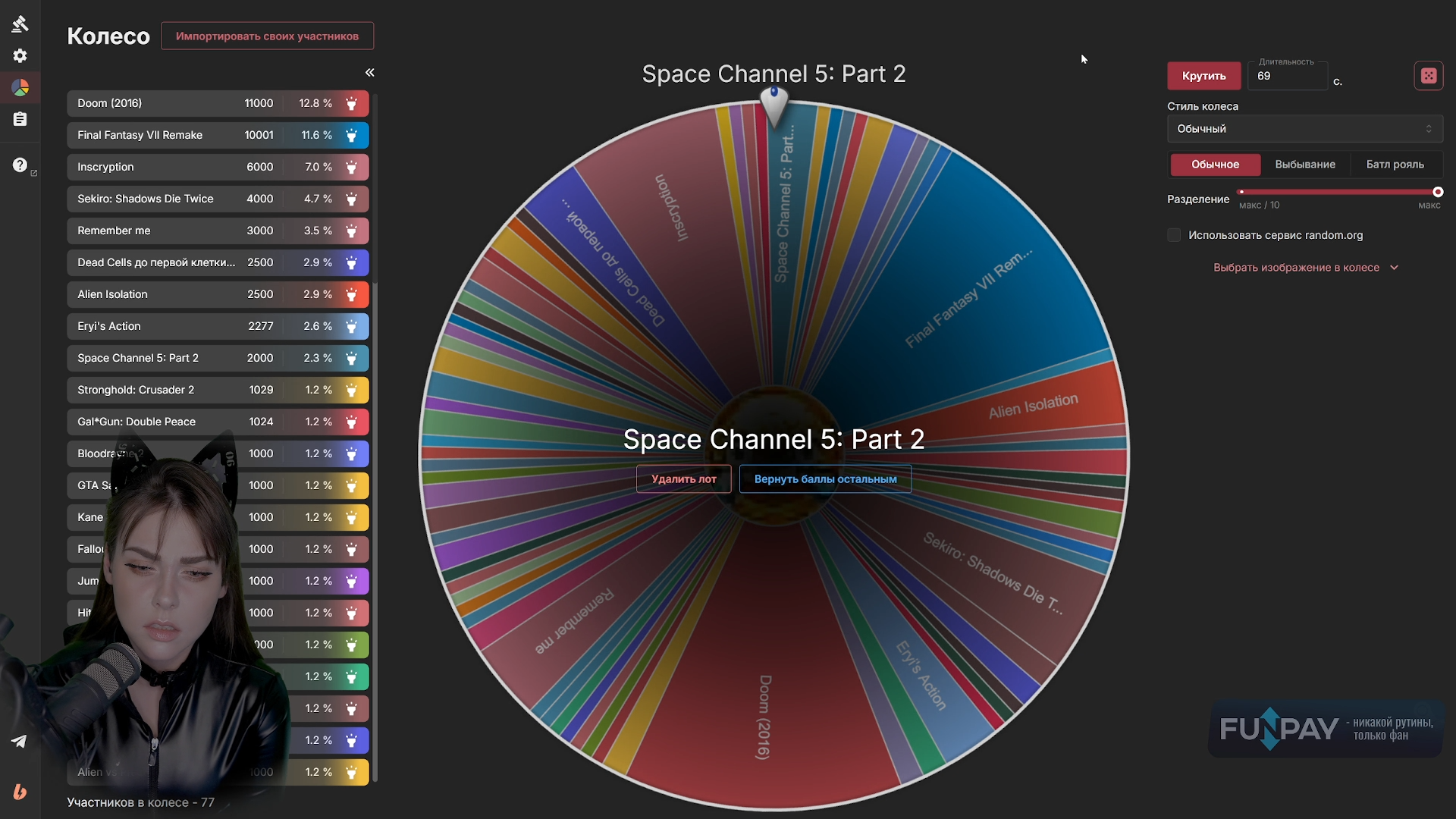The width and height of the screenshot is (1456, 819).
Task: Open the auction gavel icon in sidebar
Action: 20,24
